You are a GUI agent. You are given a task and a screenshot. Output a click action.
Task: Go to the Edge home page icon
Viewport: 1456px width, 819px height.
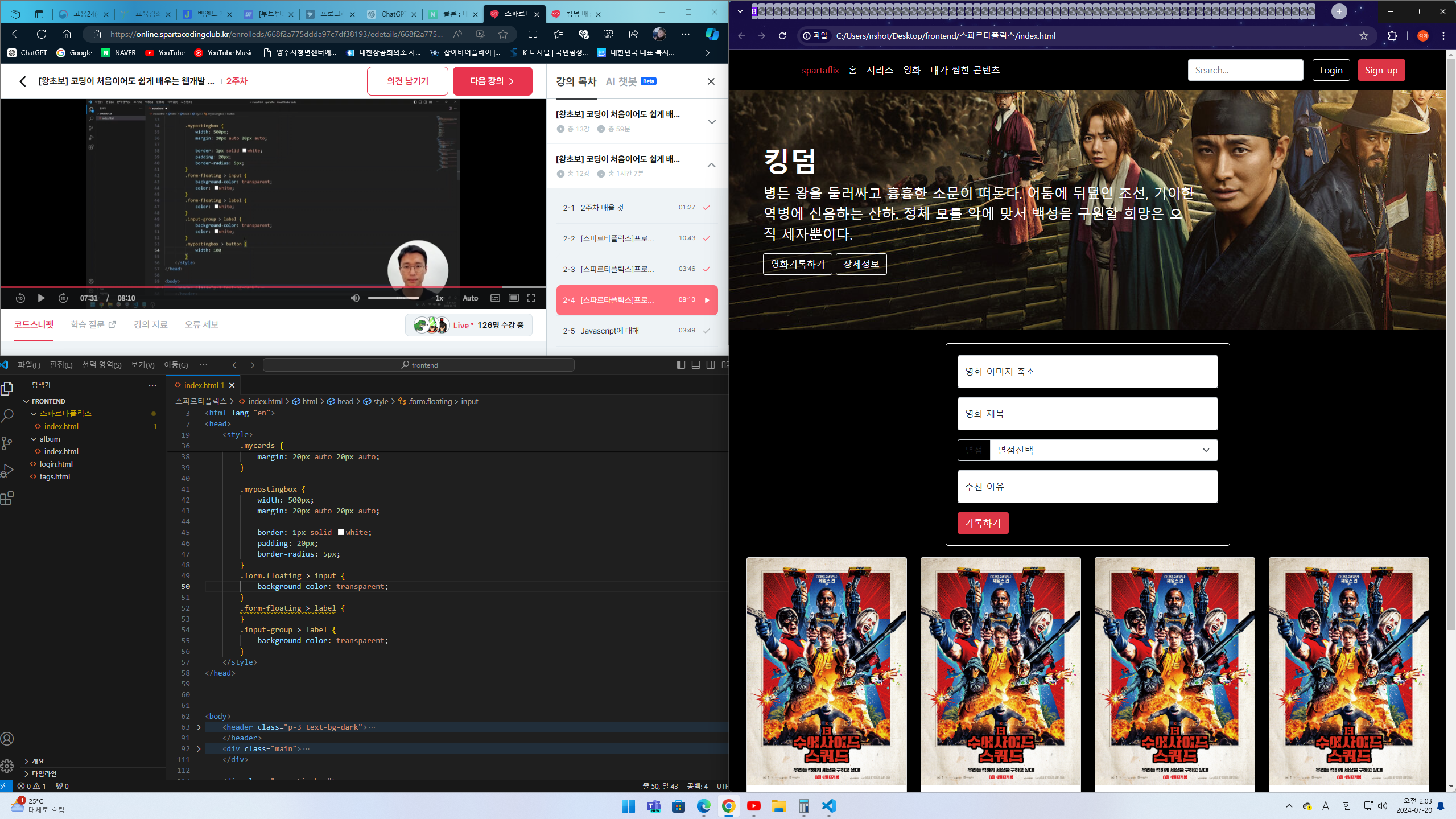coord(67,34)
